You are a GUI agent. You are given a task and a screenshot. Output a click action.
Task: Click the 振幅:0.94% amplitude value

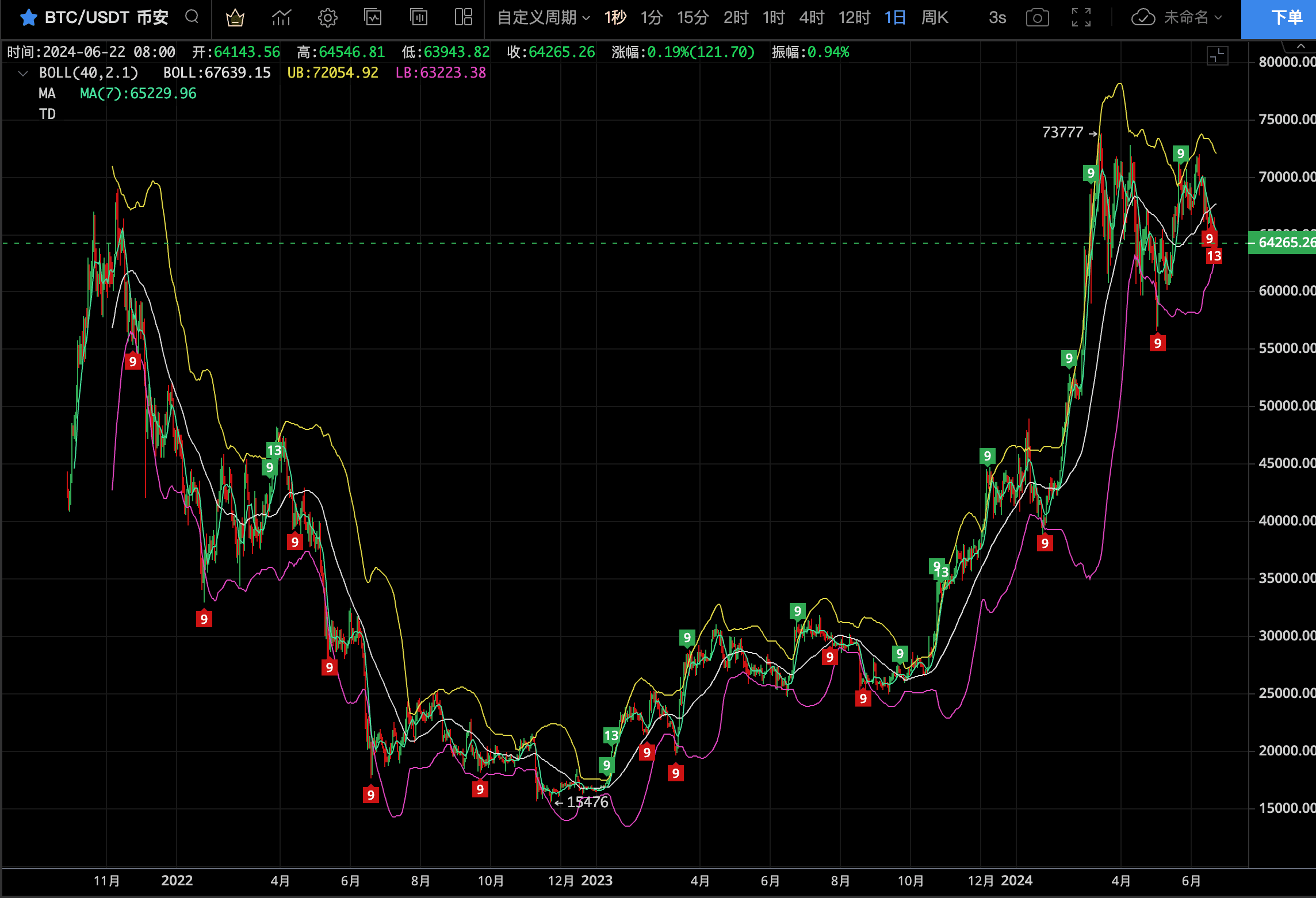tap(810, 52)
